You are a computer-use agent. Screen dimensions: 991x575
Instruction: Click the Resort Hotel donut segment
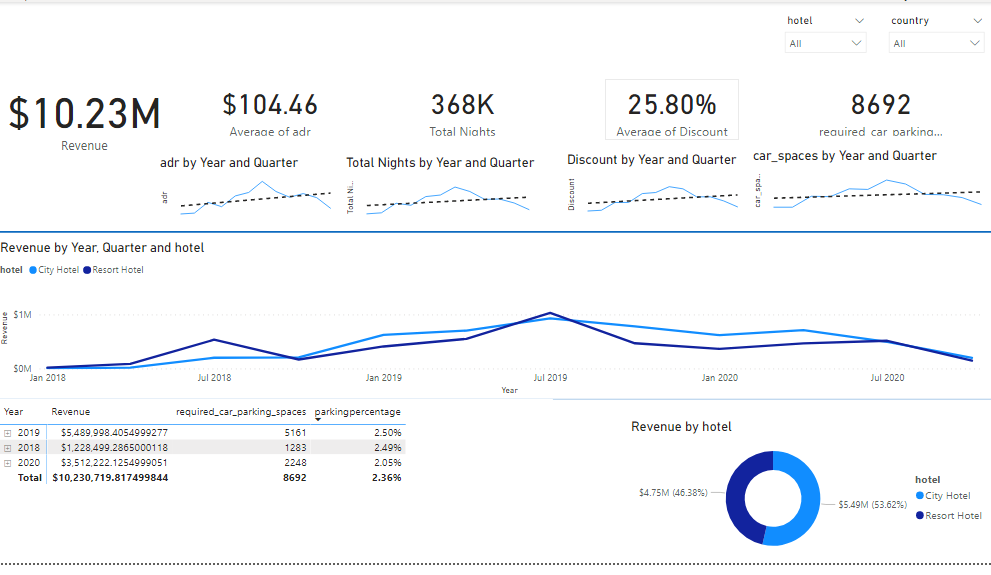736,498
